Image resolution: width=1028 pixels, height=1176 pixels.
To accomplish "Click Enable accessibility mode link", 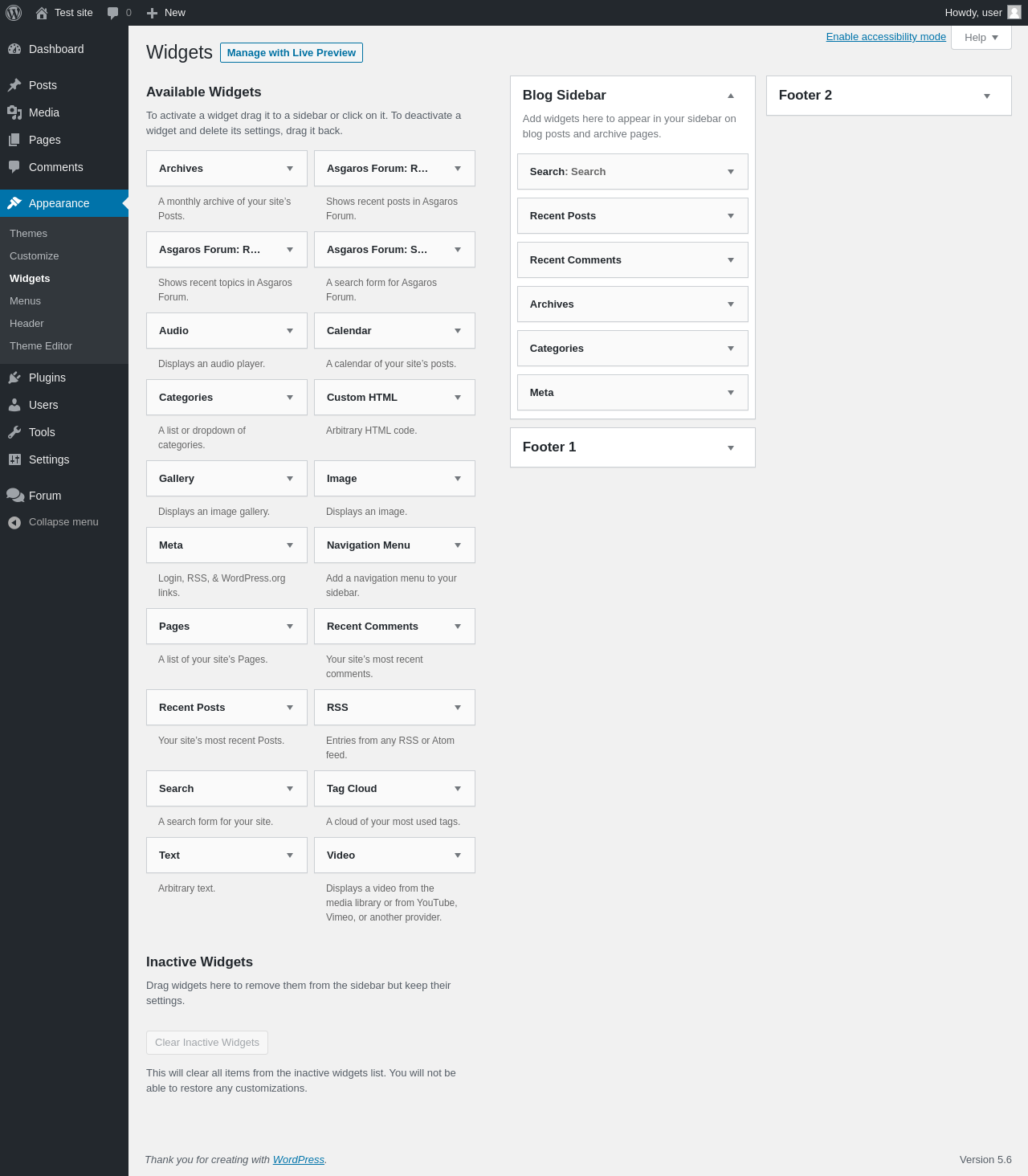I will (x=886, y=37).
